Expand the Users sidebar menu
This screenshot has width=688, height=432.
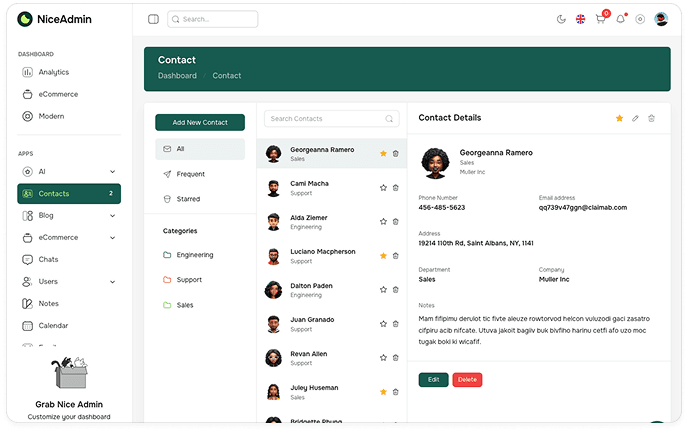(112, 282)
